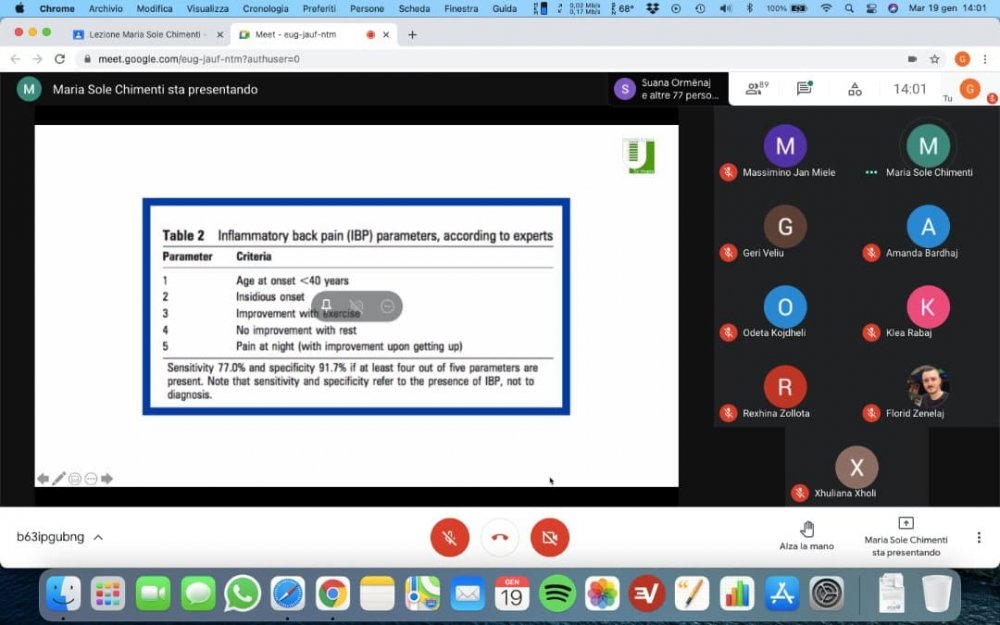Screen dimensions: 1000x625
Task: Click Odeta Kojdheli avatar
Action: pyautogui.click(x=785, y=307)
